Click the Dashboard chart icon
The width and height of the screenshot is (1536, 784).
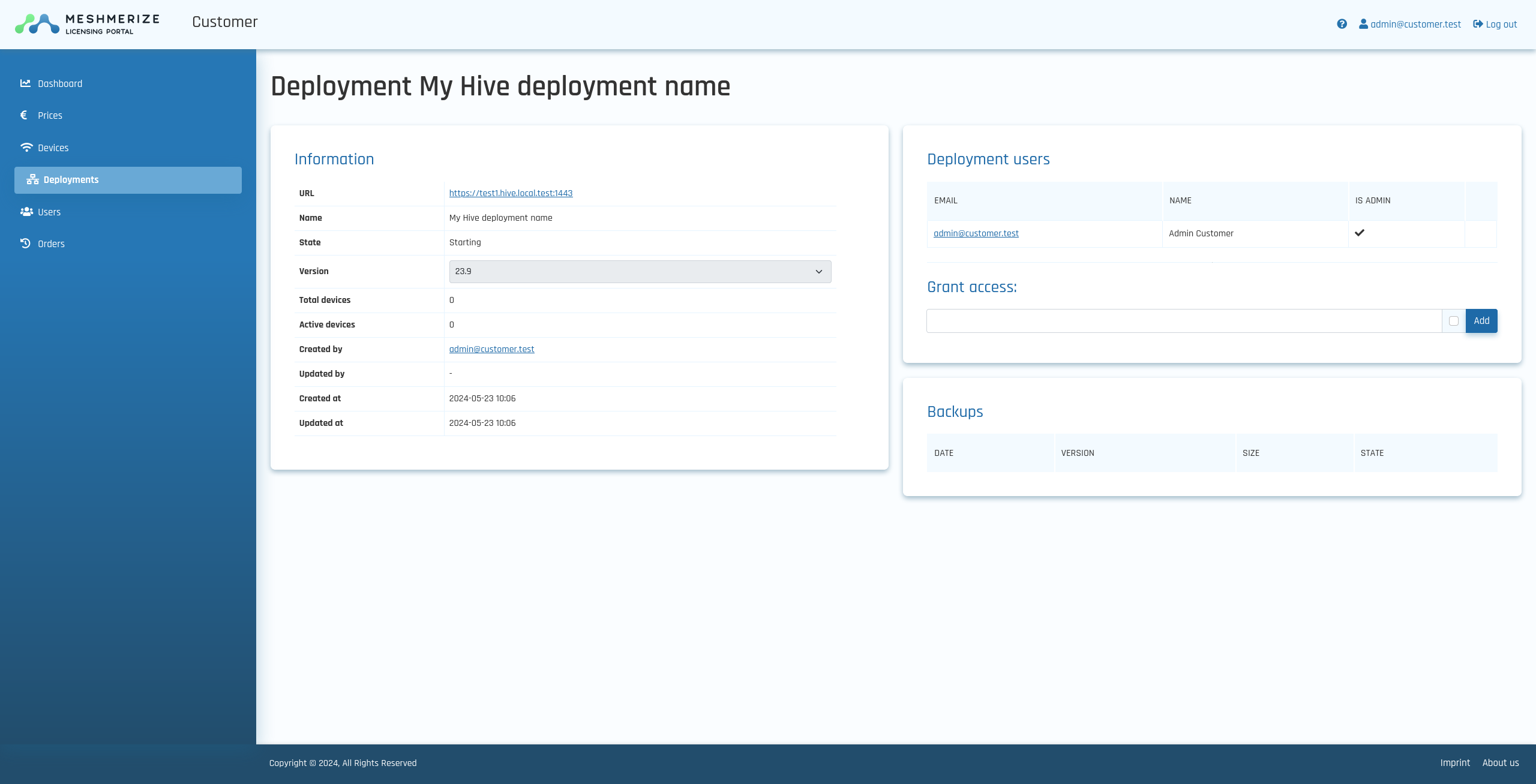[25, 83]
